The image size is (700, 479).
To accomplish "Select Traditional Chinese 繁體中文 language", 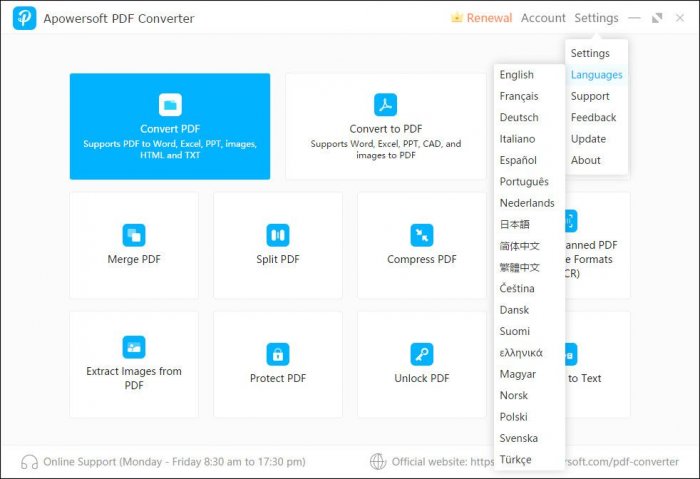I will point(529,267).
